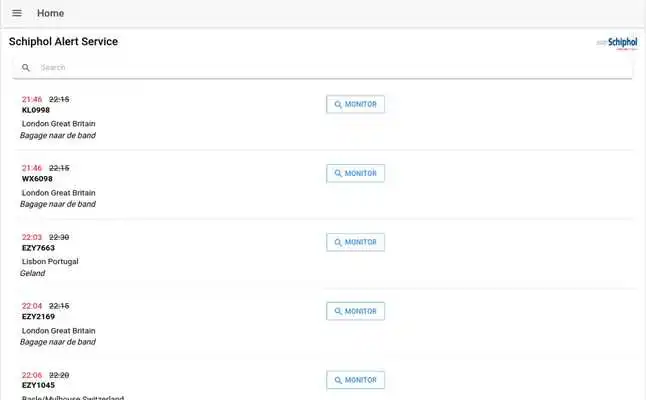Select the EZY2169 flight number
This screenshot has height=400, width=646.
[38, 317]
